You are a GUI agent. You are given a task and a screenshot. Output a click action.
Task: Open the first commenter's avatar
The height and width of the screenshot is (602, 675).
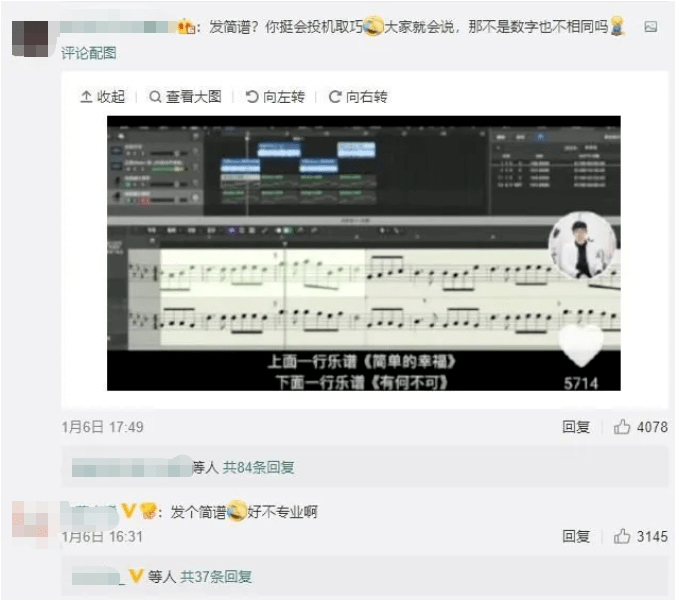point(30,39)
